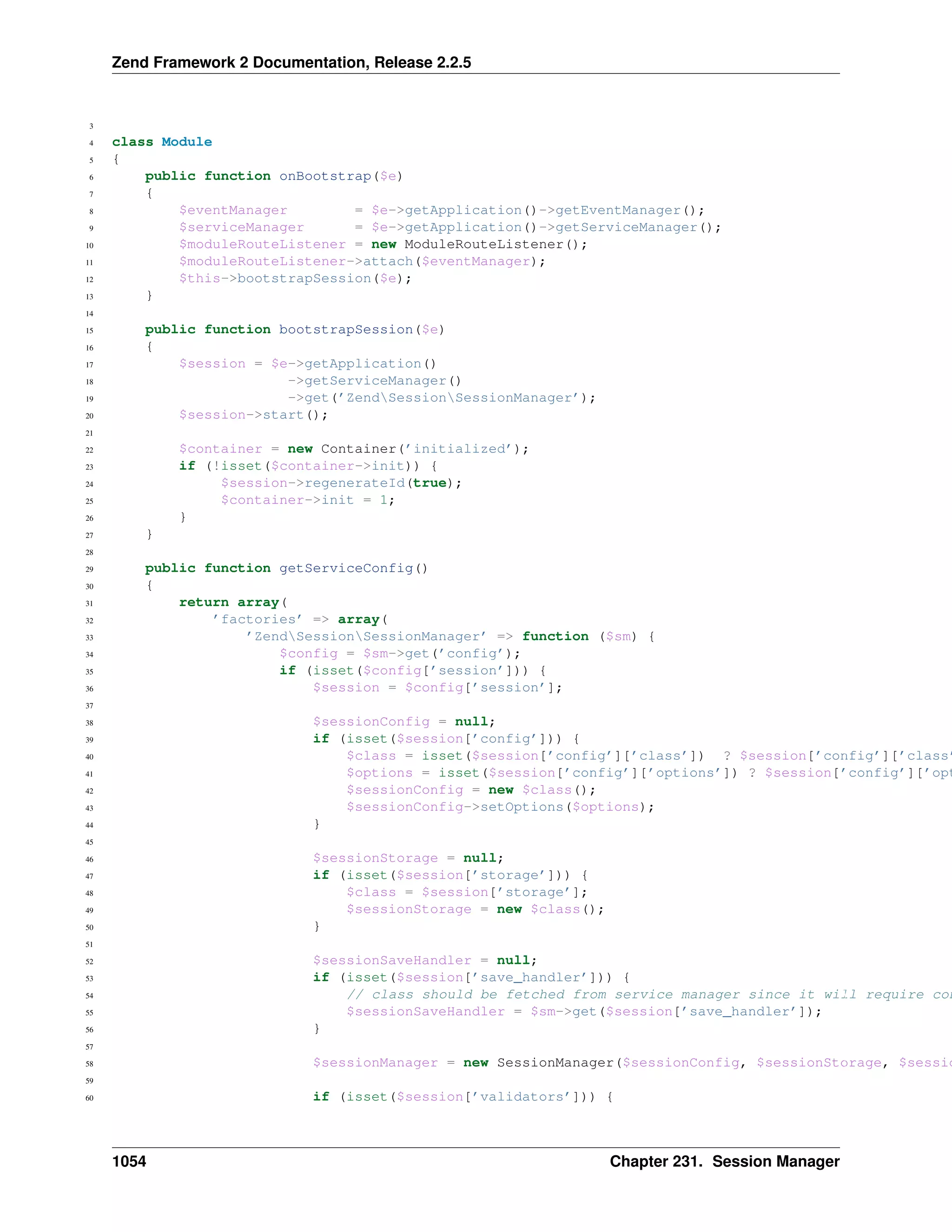
Task: Click "->get('Zend\Session\SessionManager');" on line 19
Action: (442, 397)
